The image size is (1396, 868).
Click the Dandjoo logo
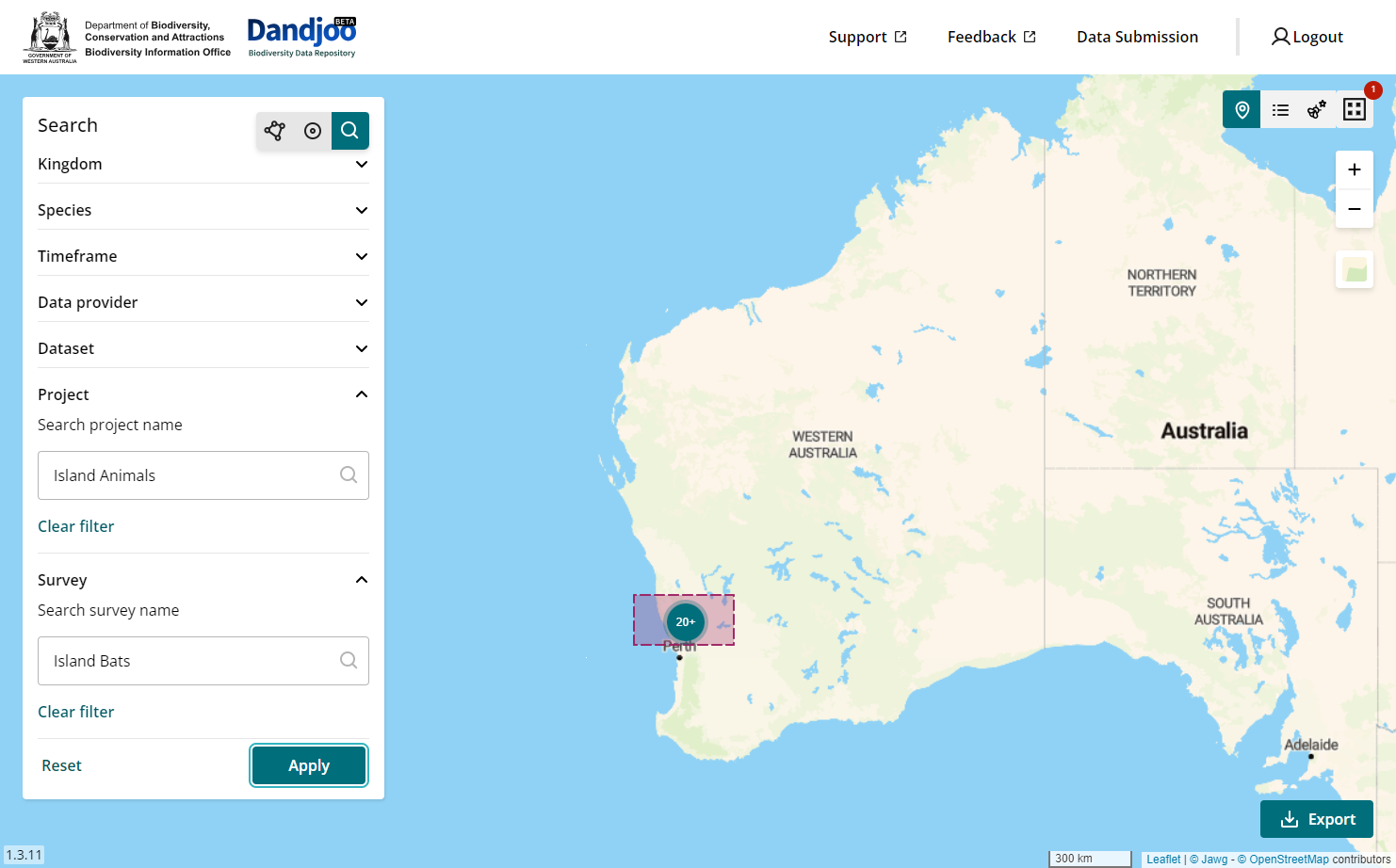tap(302, 37)
